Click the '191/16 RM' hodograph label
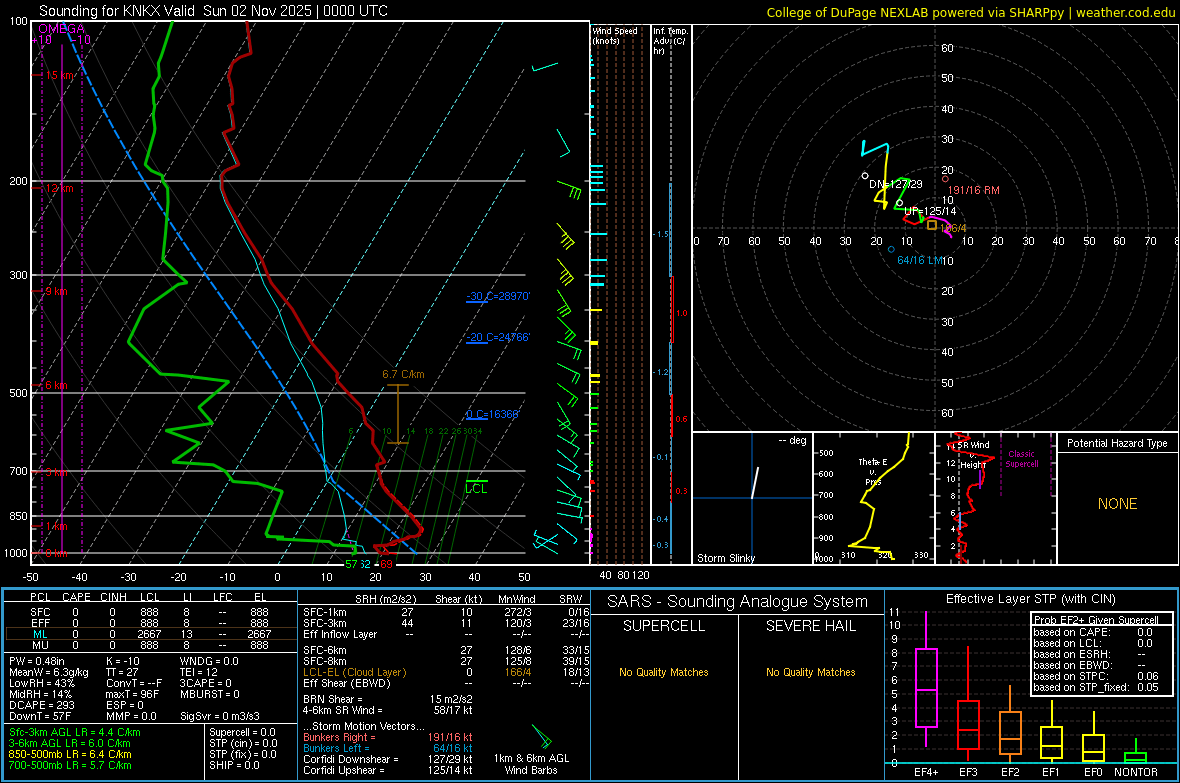This screenshot has height=783, width=1180. click(974, 190)
